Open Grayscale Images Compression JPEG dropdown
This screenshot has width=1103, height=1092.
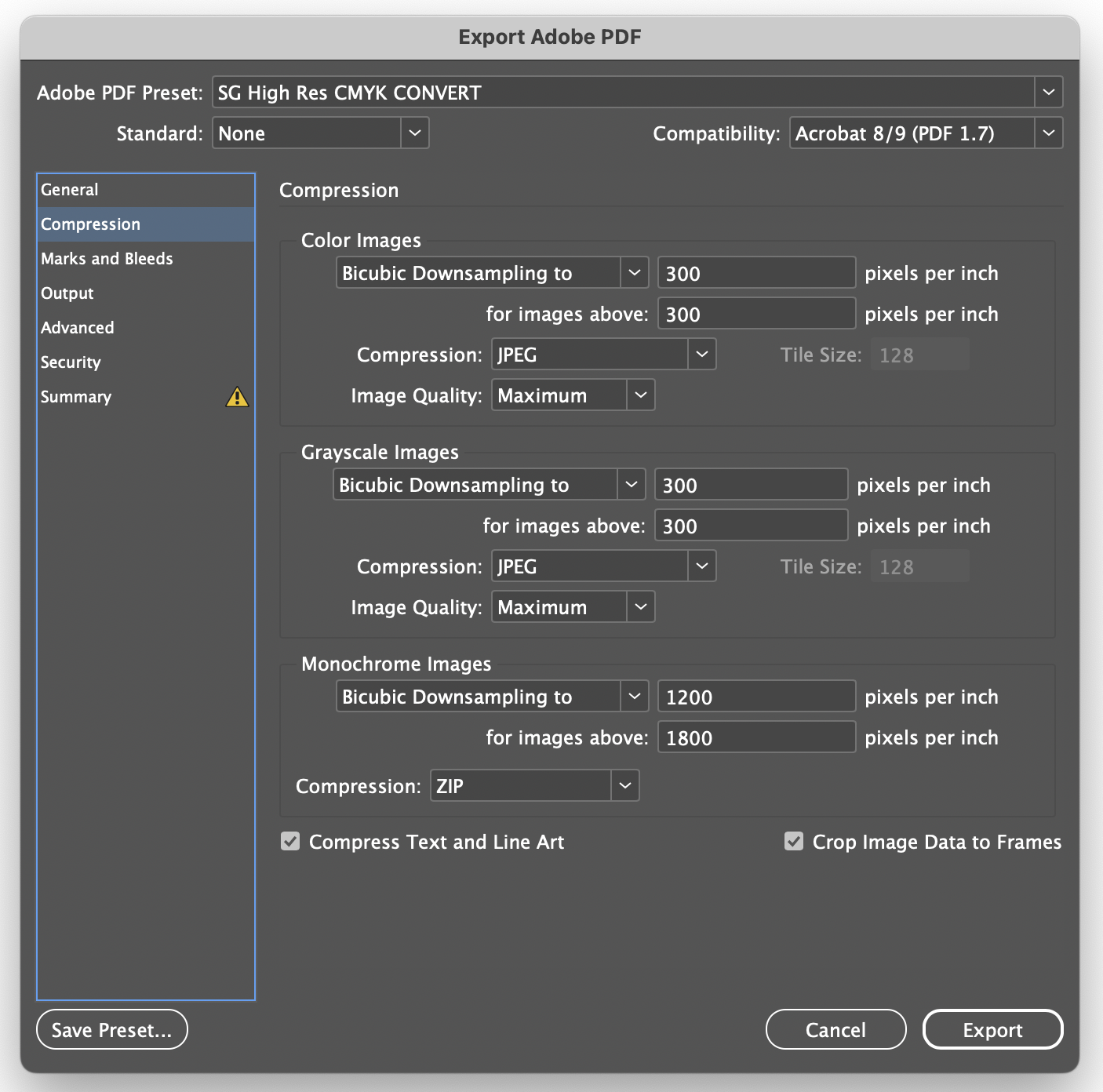click(603, 566)
